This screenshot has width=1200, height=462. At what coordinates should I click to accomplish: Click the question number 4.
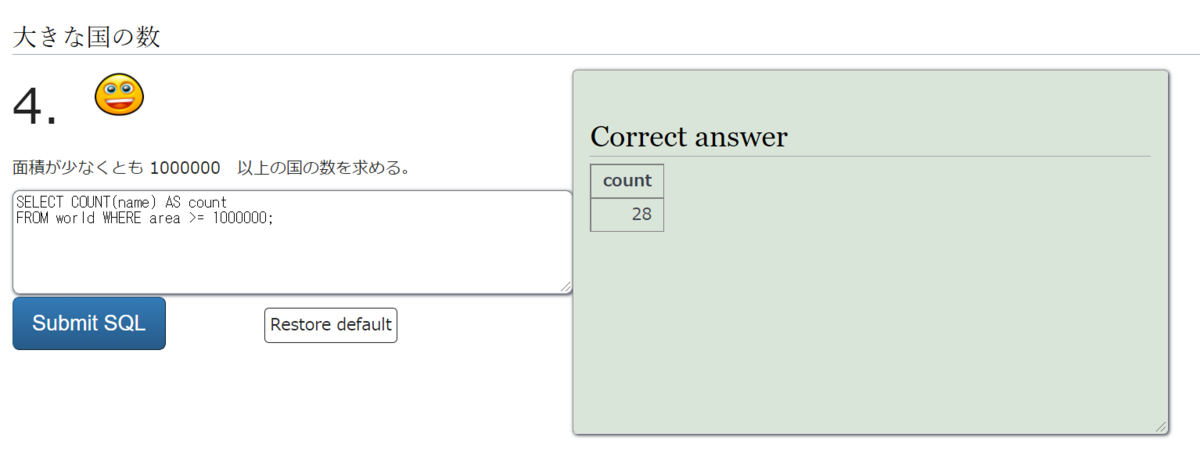point(34,106)
